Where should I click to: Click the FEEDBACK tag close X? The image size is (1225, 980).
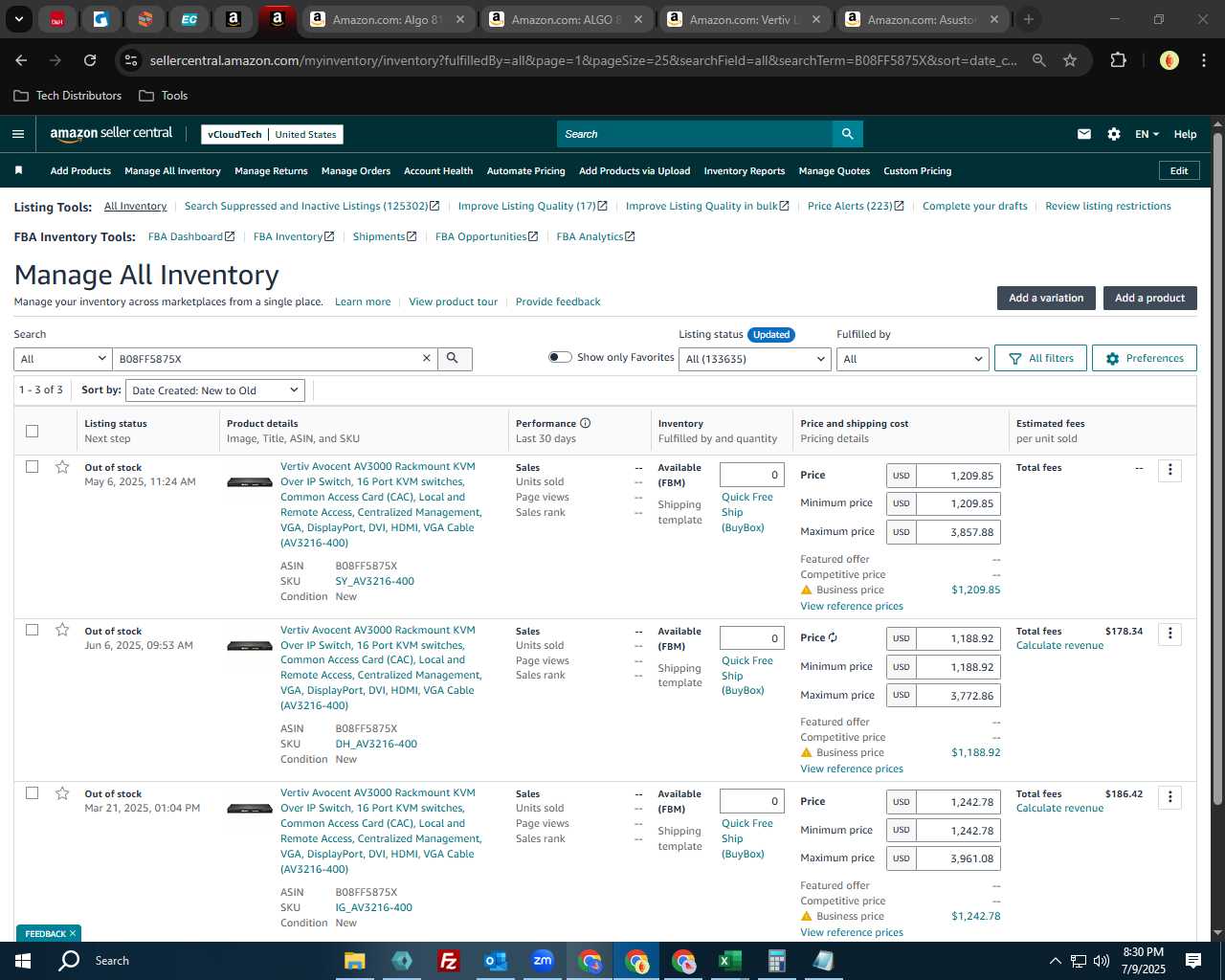pyautogui.click(x=73, y=933)
